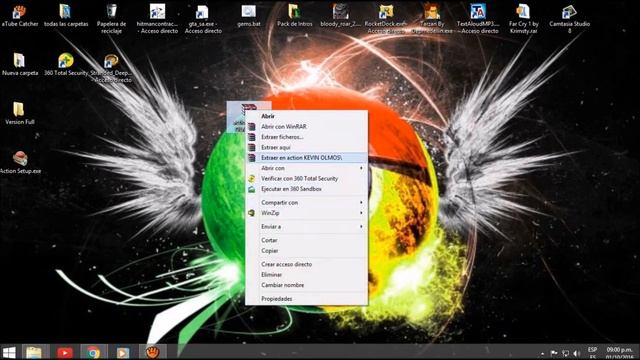Open the 360 Total Security desktop icon
The image size is (640, 360).
pyautogui.click(x=66, y=64)
